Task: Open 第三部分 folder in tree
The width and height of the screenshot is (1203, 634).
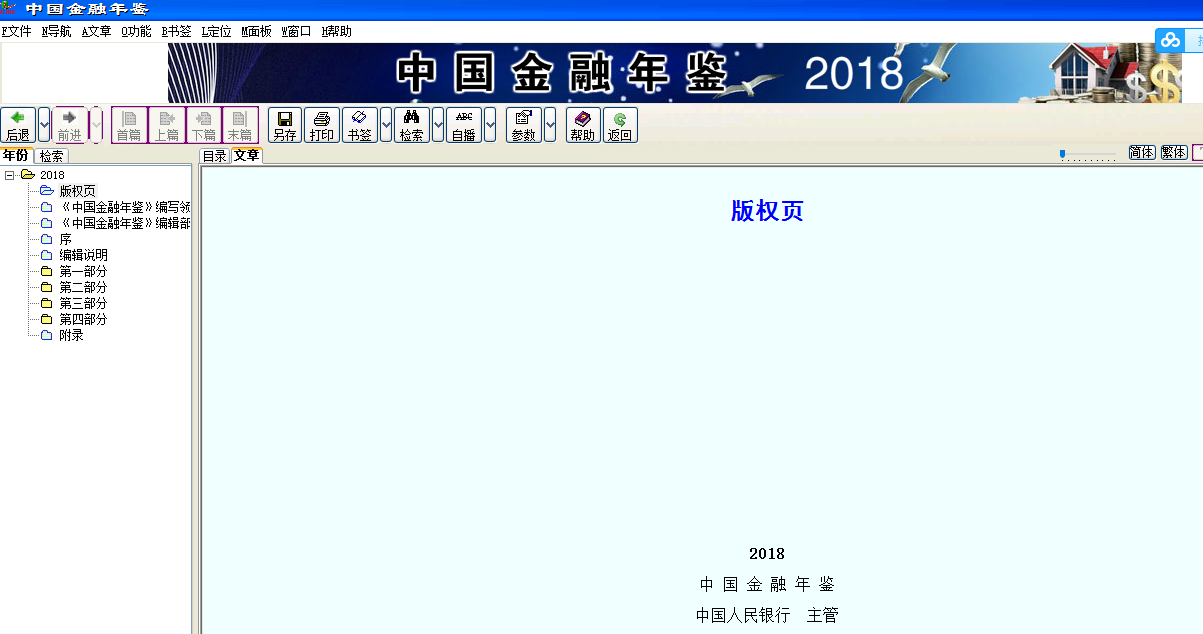Action: tap(83, 303)
